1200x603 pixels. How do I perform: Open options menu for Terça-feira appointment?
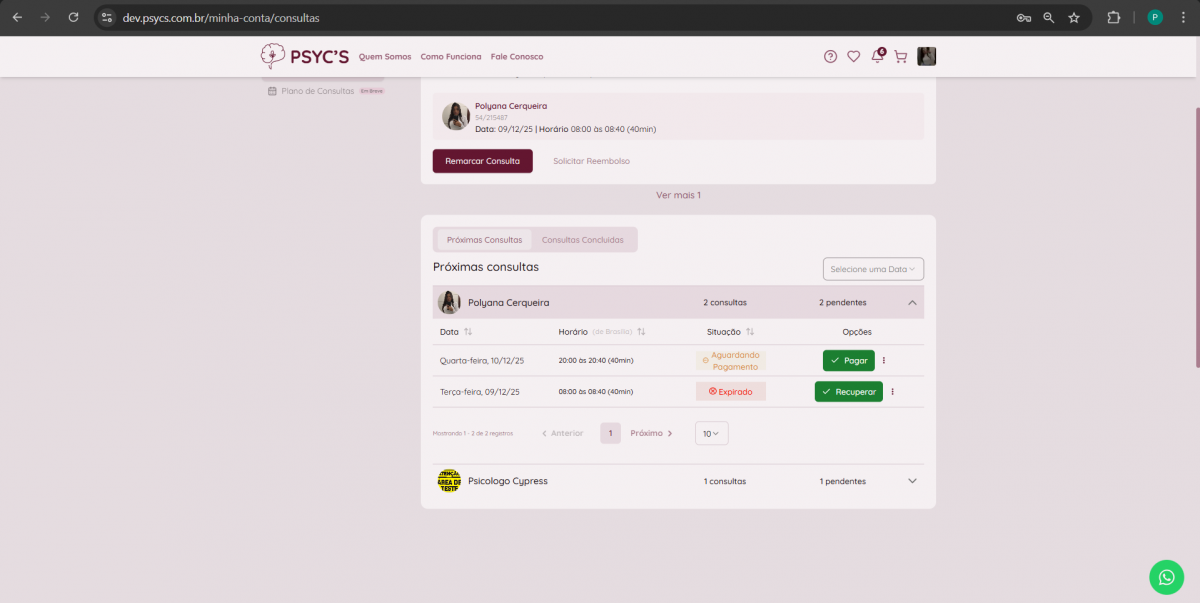[892, 392]
